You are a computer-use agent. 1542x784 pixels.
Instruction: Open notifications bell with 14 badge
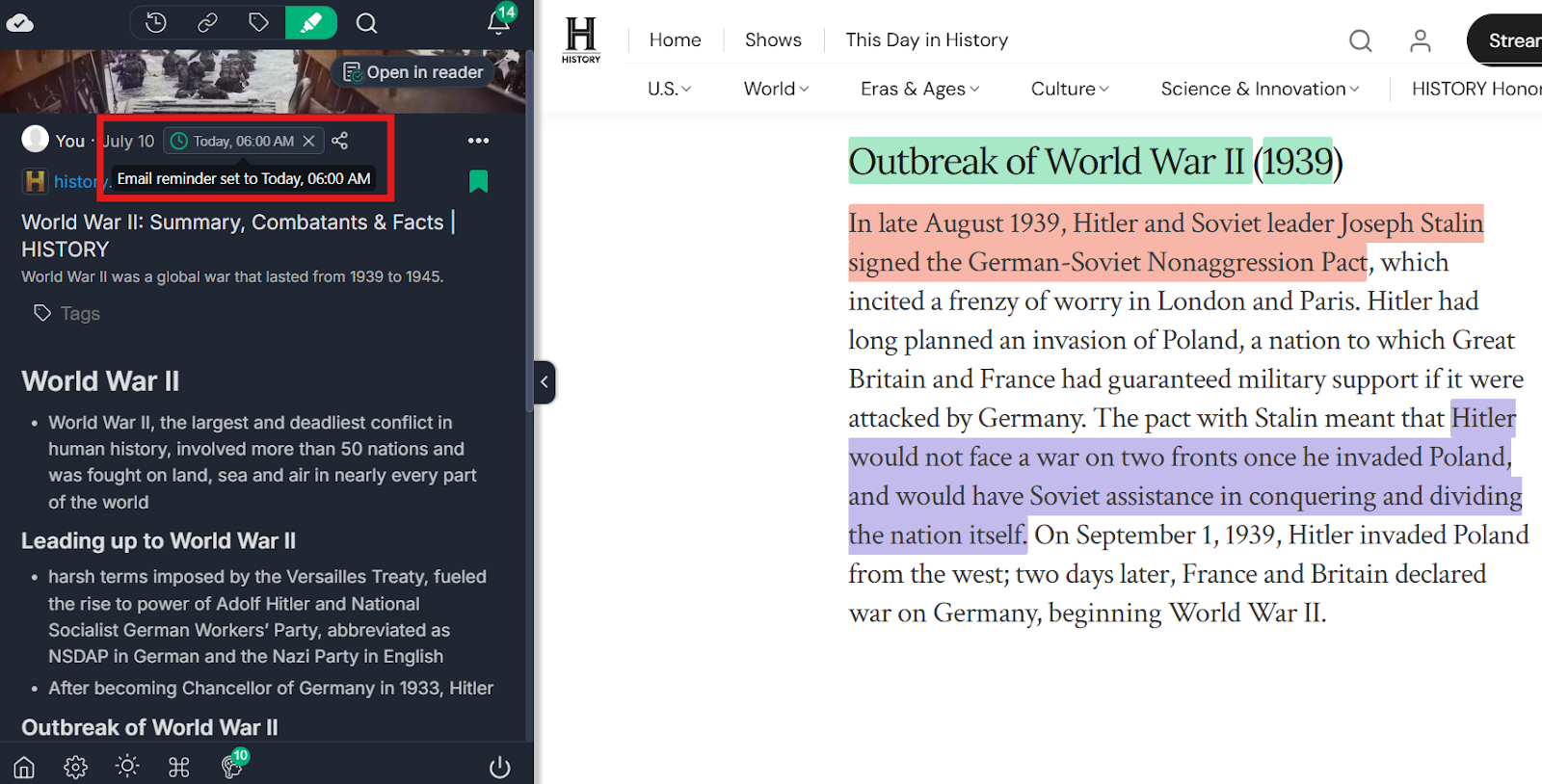499,21
